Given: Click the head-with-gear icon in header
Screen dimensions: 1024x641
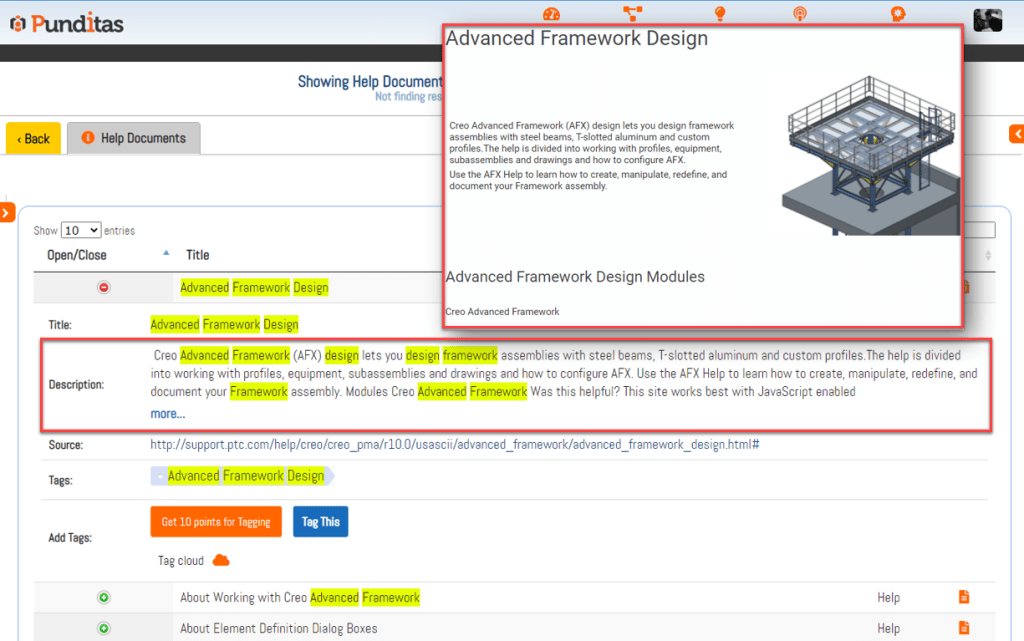Looking at the screenshot, I should coord(898,14).
